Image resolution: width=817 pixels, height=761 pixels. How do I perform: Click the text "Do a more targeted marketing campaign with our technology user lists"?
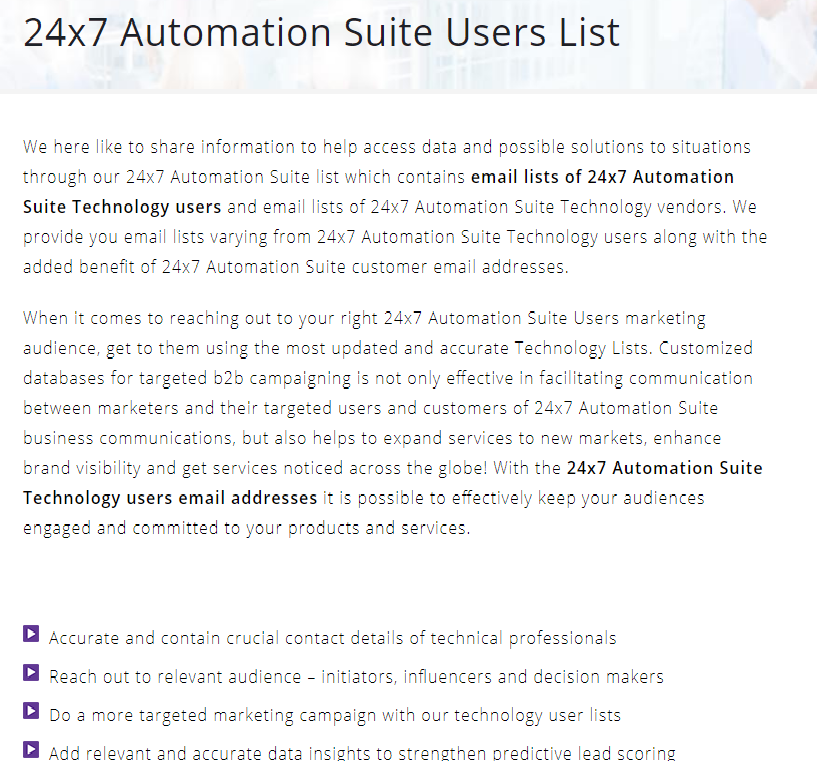point(335,715)
